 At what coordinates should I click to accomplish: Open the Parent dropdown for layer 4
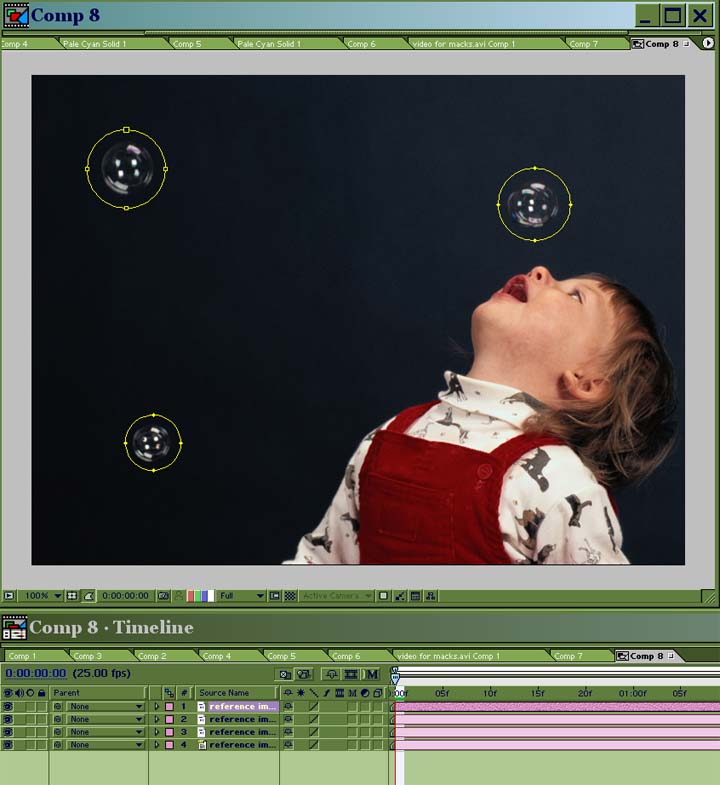(106, 745)
